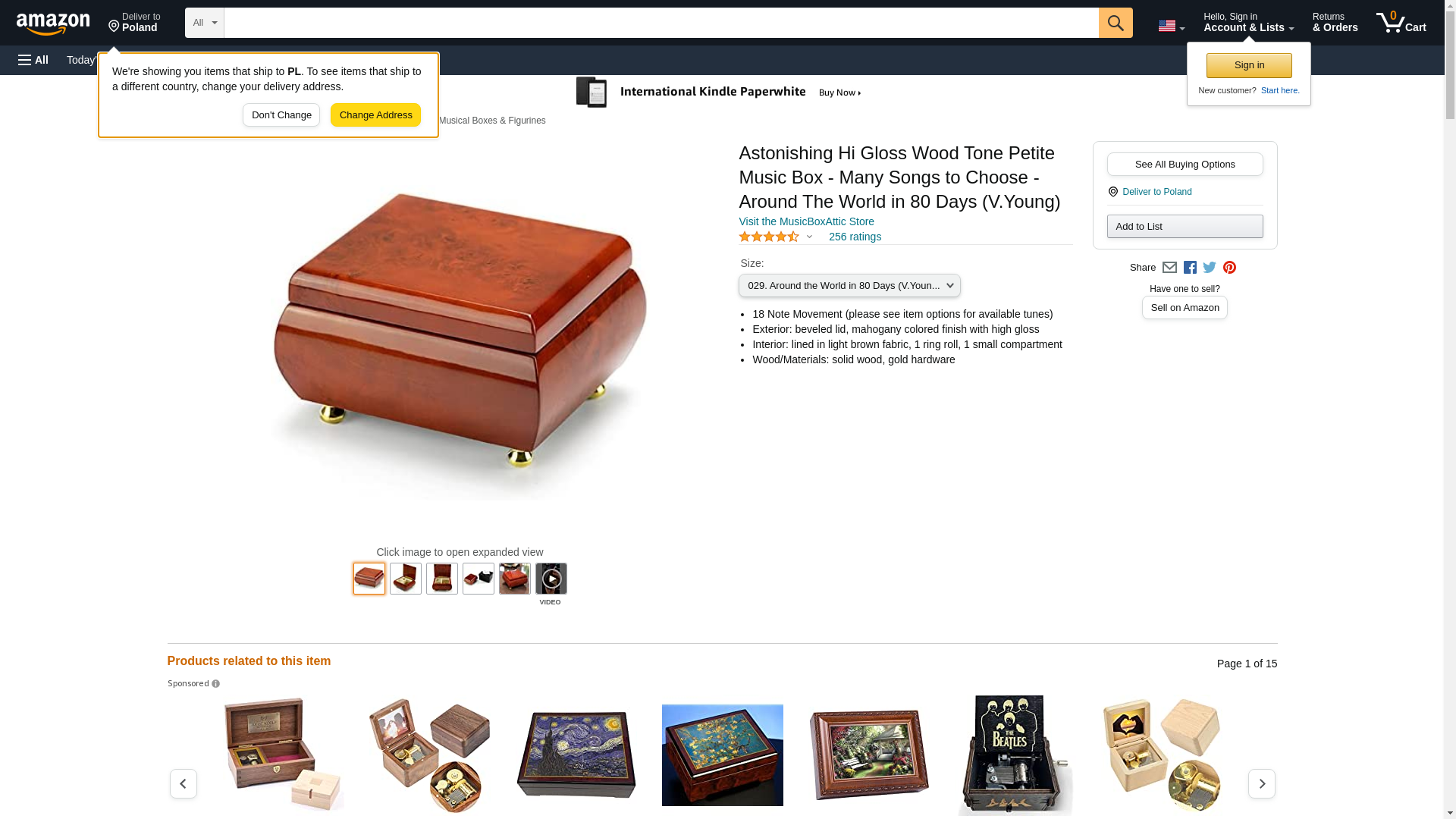The image size is (1456, 819).
Task: Go to next related products page
Action: tap(1261, 783)
